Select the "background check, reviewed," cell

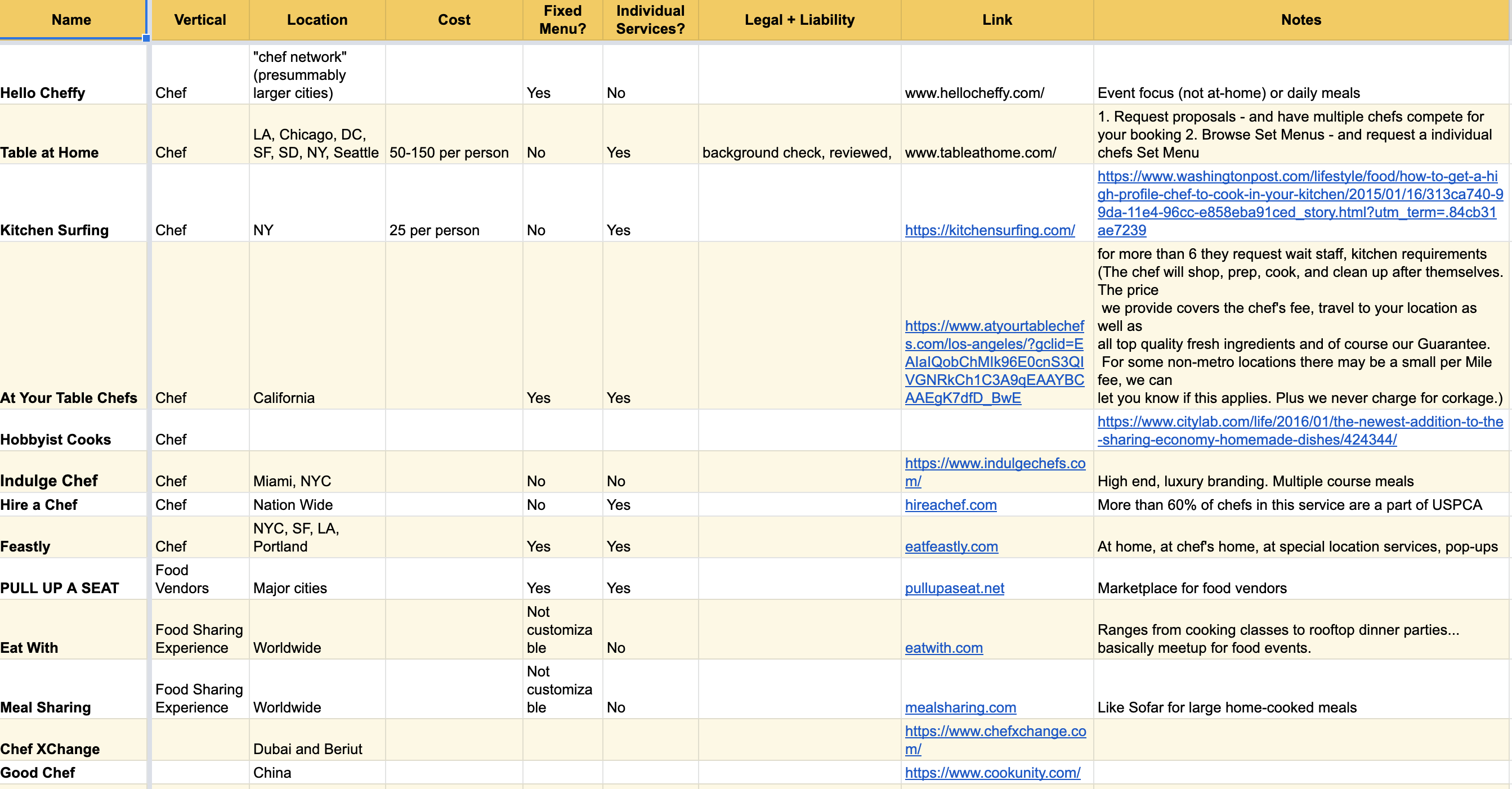799,135
